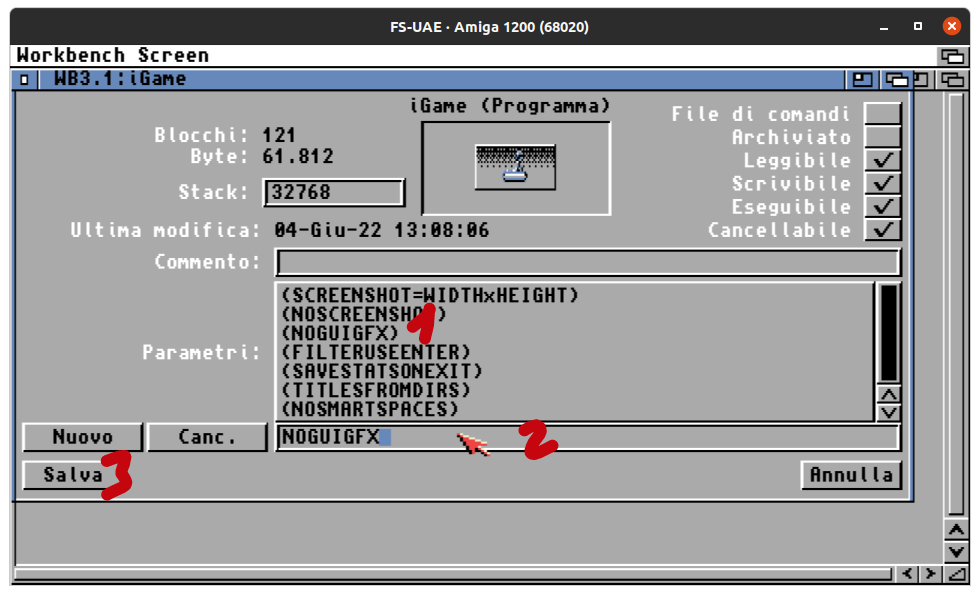Click the rear window's up scroll arrow
This screenshot has width=980, height=595.
pyautogui.click(x=956, y=530)
